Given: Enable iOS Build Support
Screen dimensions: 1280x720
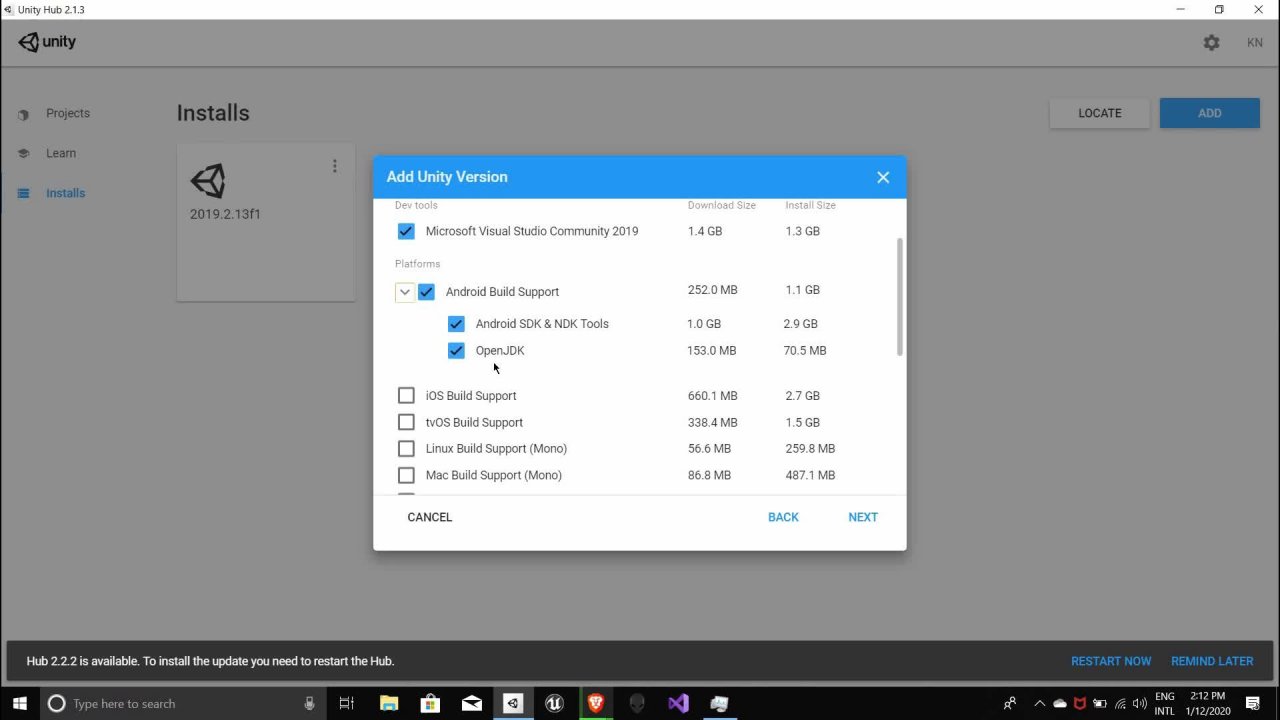Looking at the screenshot, I should tap(406, 396).
